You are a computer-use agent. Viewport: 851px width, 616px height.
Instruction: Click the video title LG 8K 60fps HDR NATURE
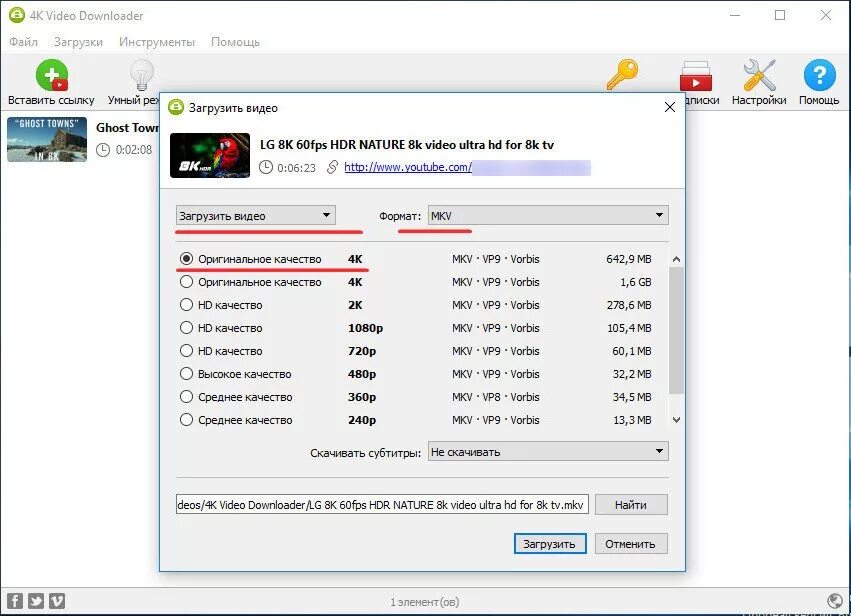[407, 144]
